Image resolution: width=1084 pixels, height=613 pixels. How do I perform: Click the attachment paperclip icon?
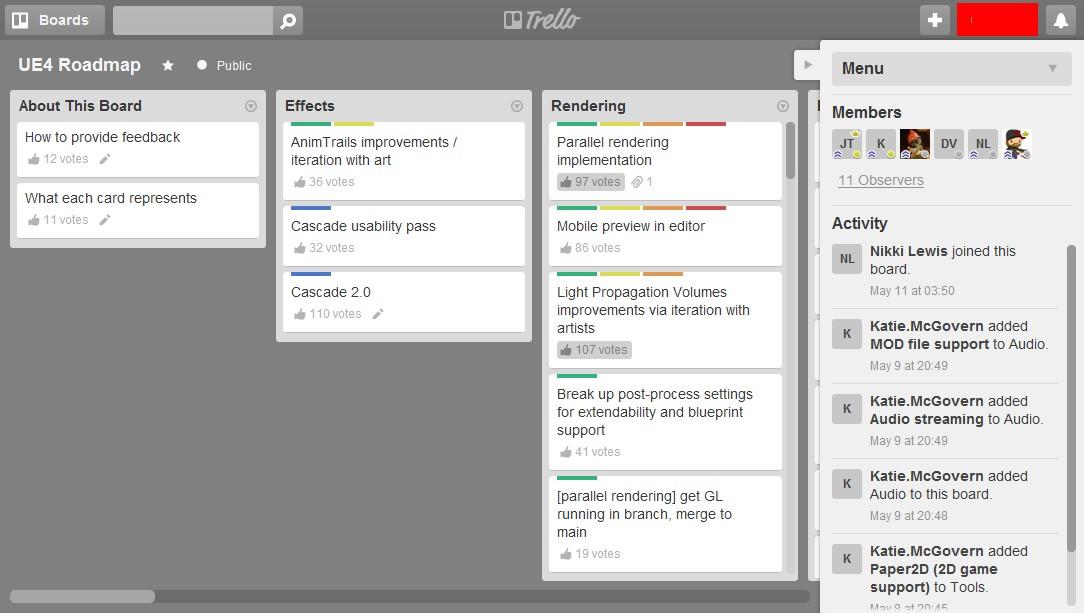click(637, 182)
